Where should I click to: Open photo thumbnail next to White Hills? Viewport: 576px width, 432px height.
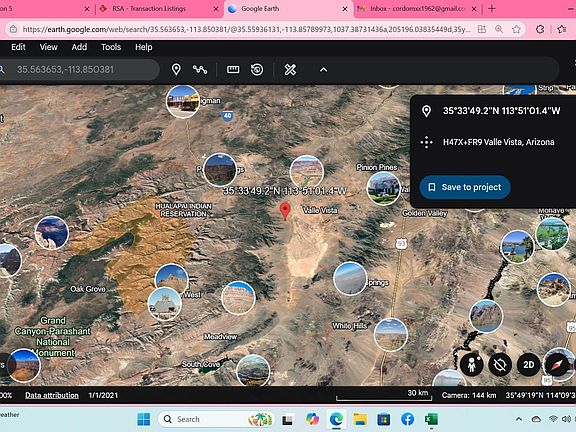[390, 335]
